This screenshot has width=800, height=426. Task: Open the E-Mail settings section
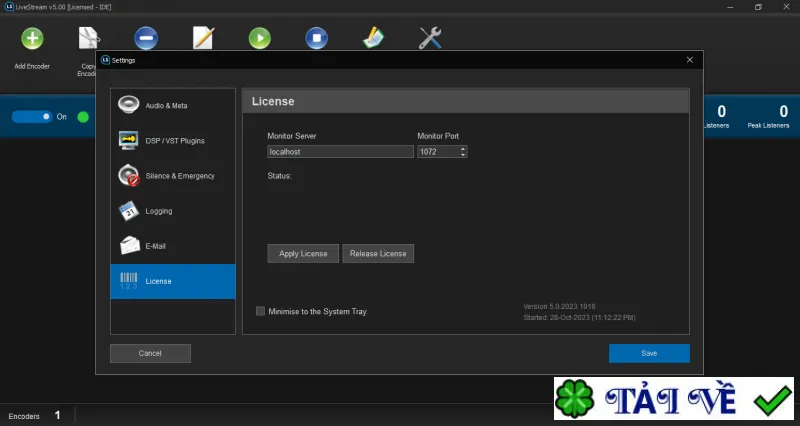pyautogui.click(x=173, y=246)
